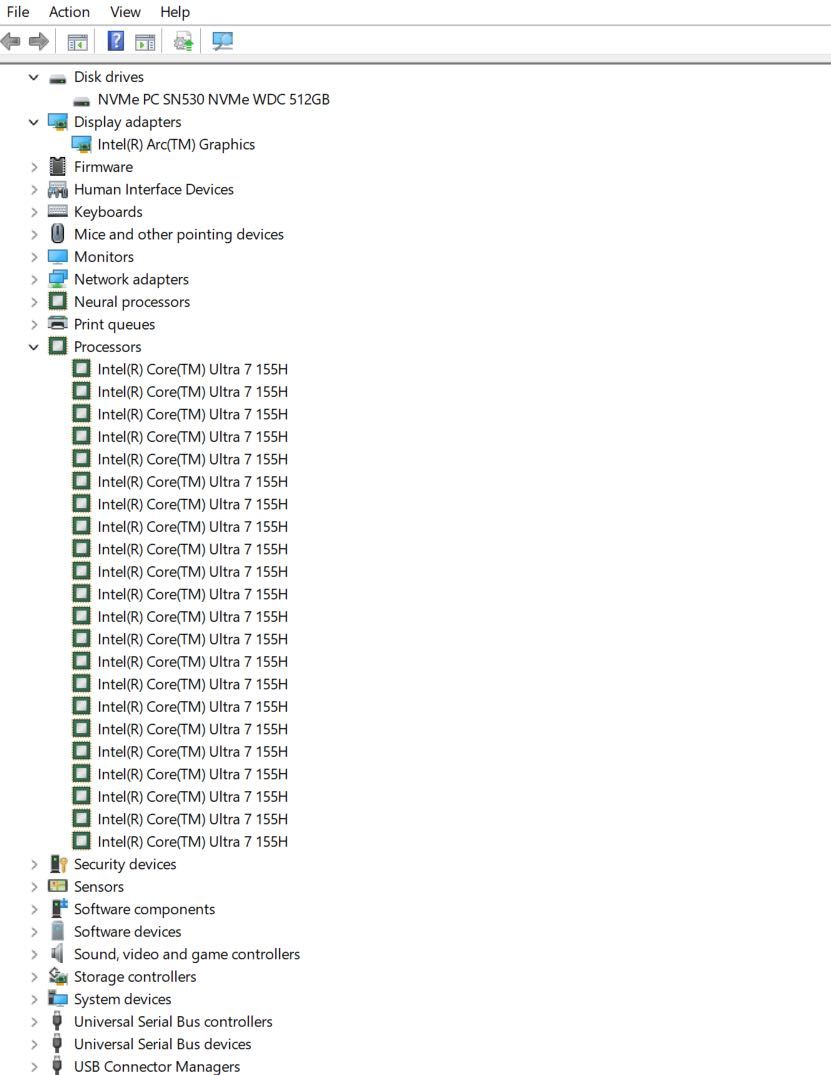Expand the USB Connector Managers node

point(34,1067)
